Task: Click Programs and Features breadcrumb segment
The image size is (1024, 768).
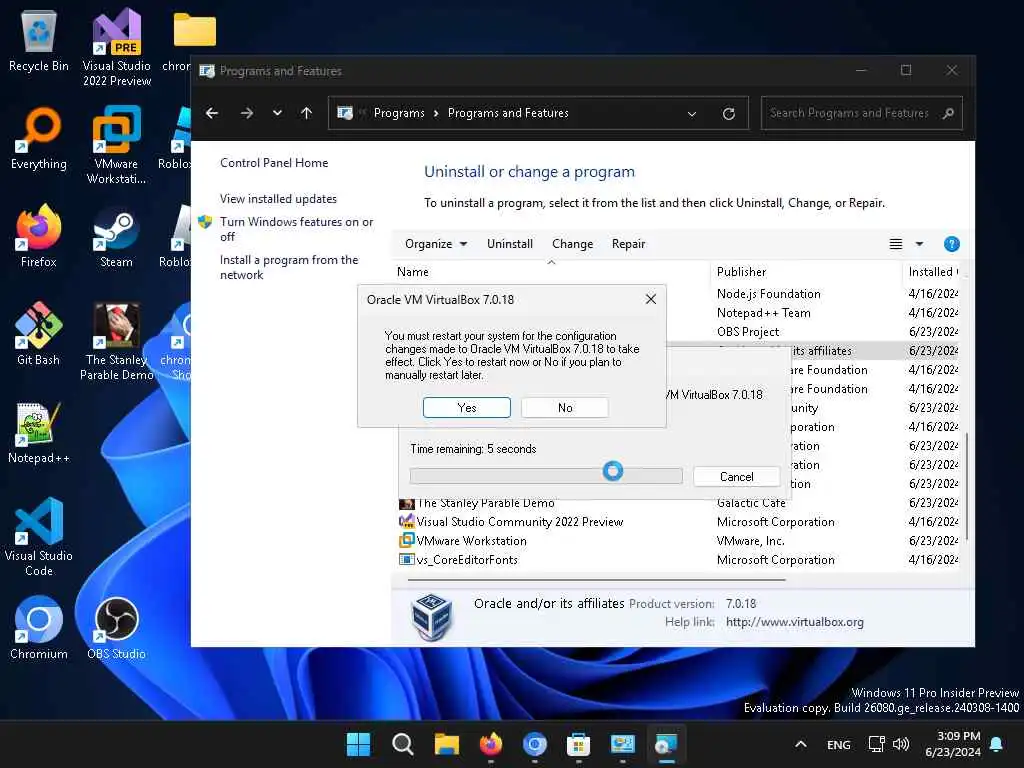Action: 508,113
